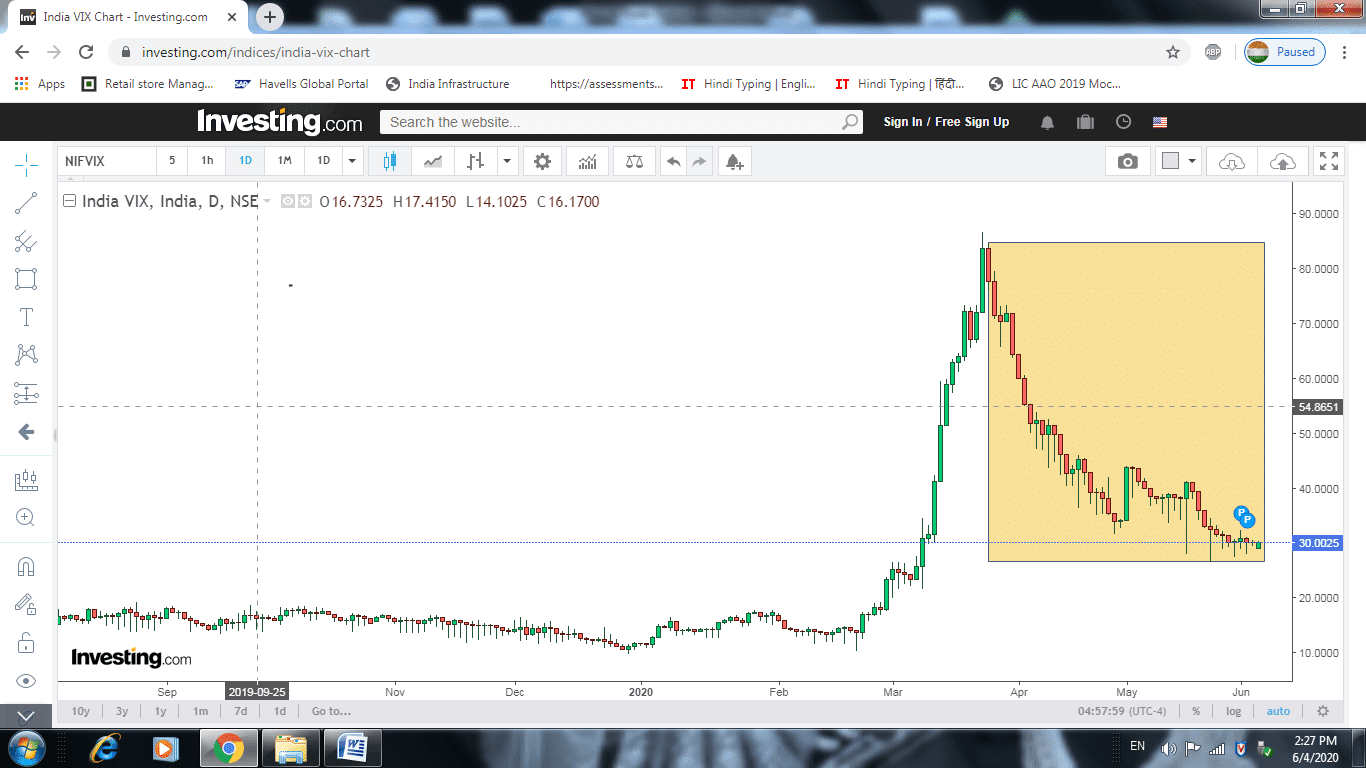This screenshot has width=1366, height=768.
Task: Toggle percentage scale
Action: [1196, 711]
